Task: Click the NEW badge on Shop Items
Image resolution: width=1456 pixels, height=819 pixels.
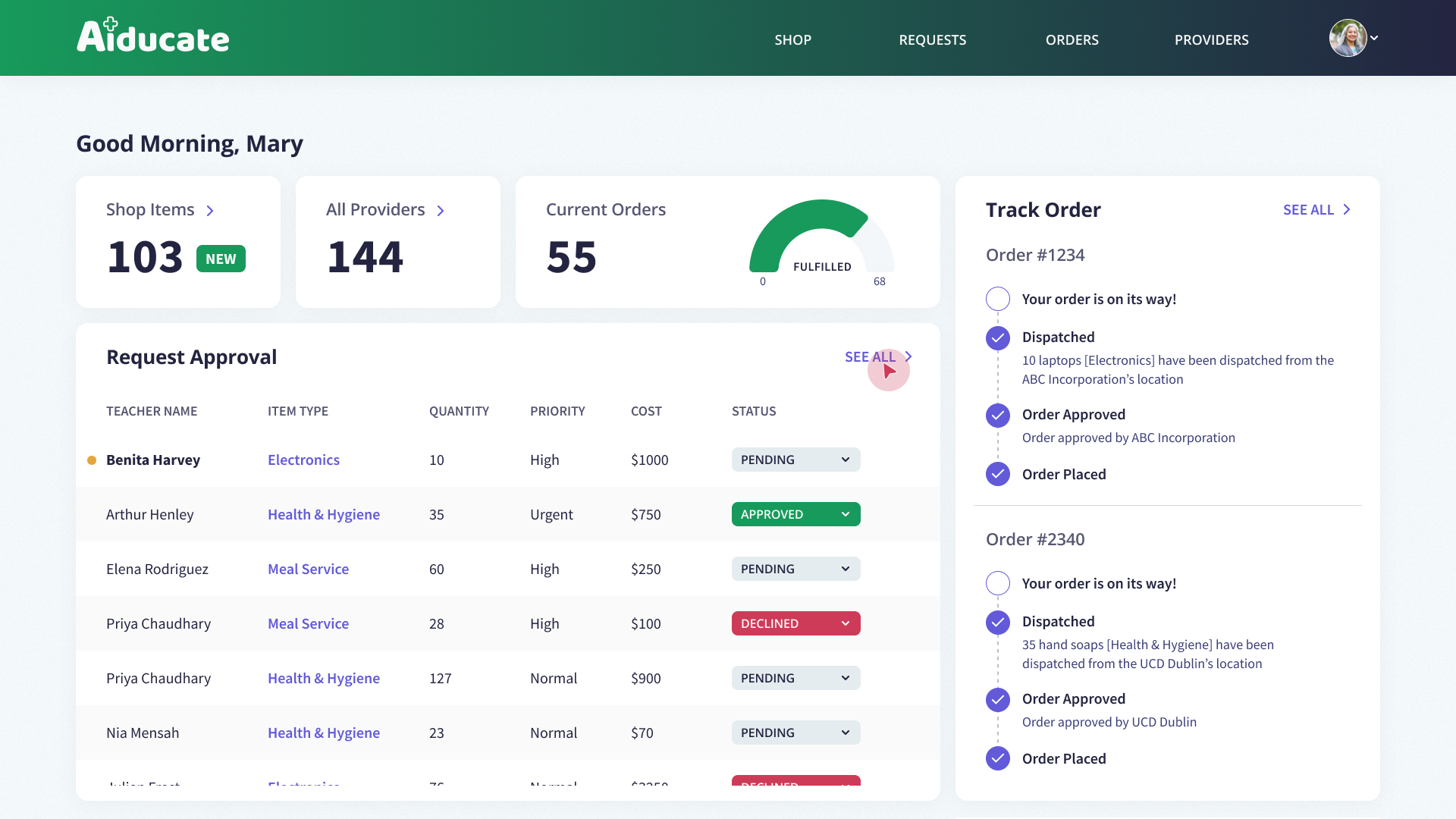Action: coord(221,259)
